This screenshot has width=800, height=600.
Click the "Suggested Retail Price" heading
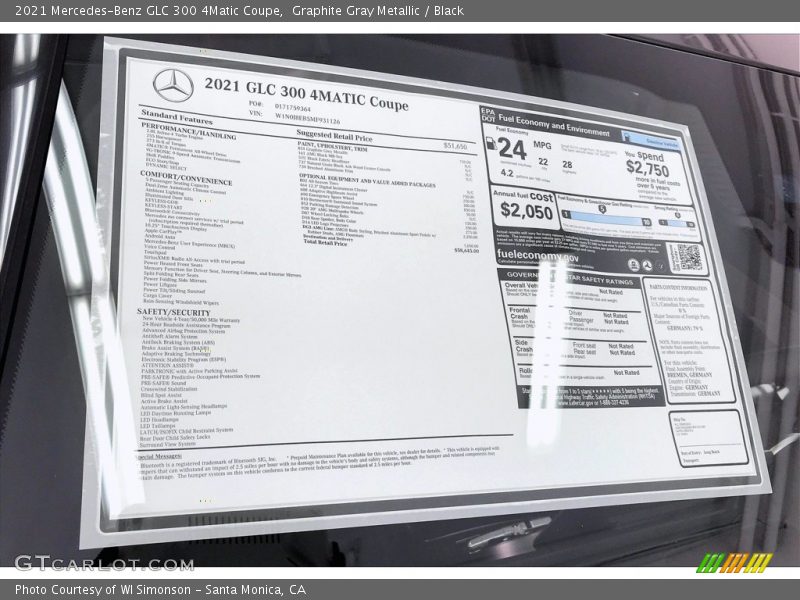(334, 135)
